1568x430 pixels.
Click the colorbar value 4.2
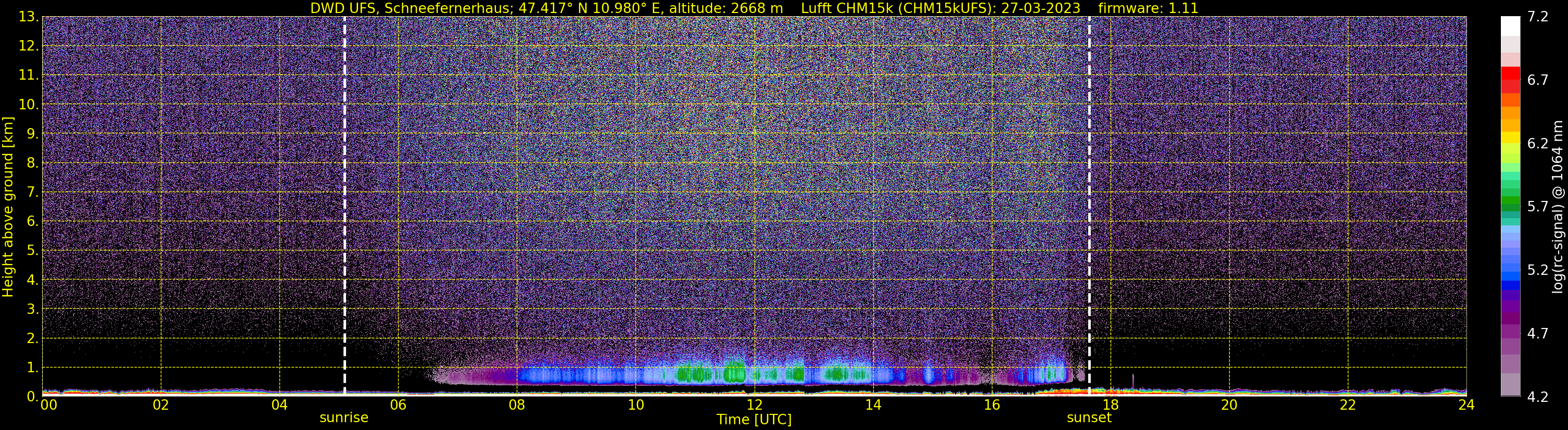click(1538, 397)
